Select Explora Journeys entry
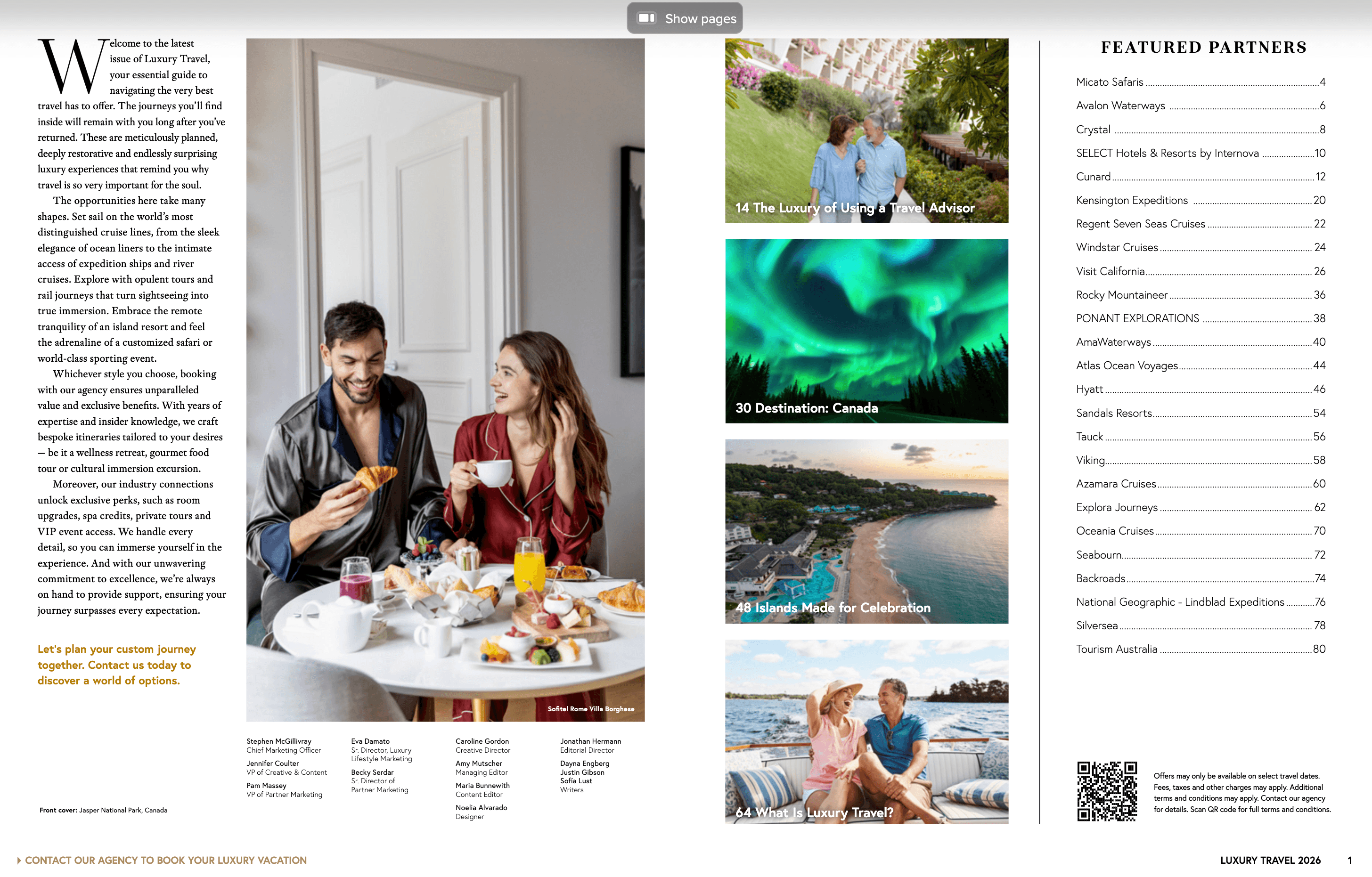The image size is (1372, 877). [1200, 507]
